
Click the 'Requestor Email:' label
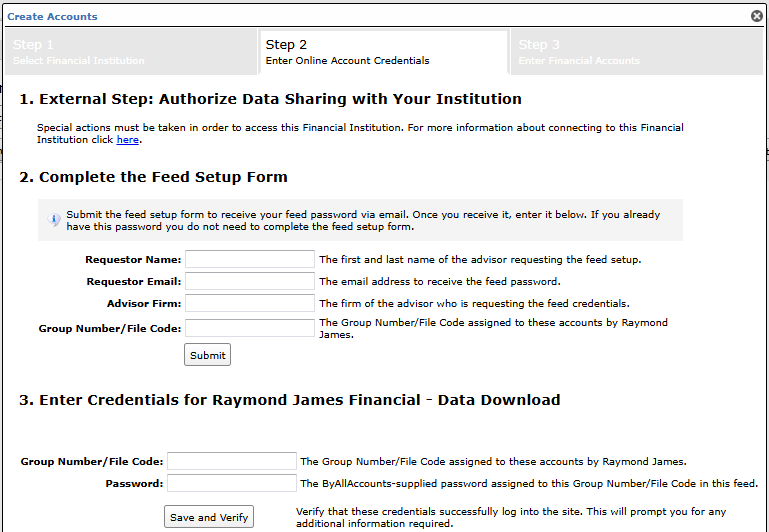[x=134, y=282]
